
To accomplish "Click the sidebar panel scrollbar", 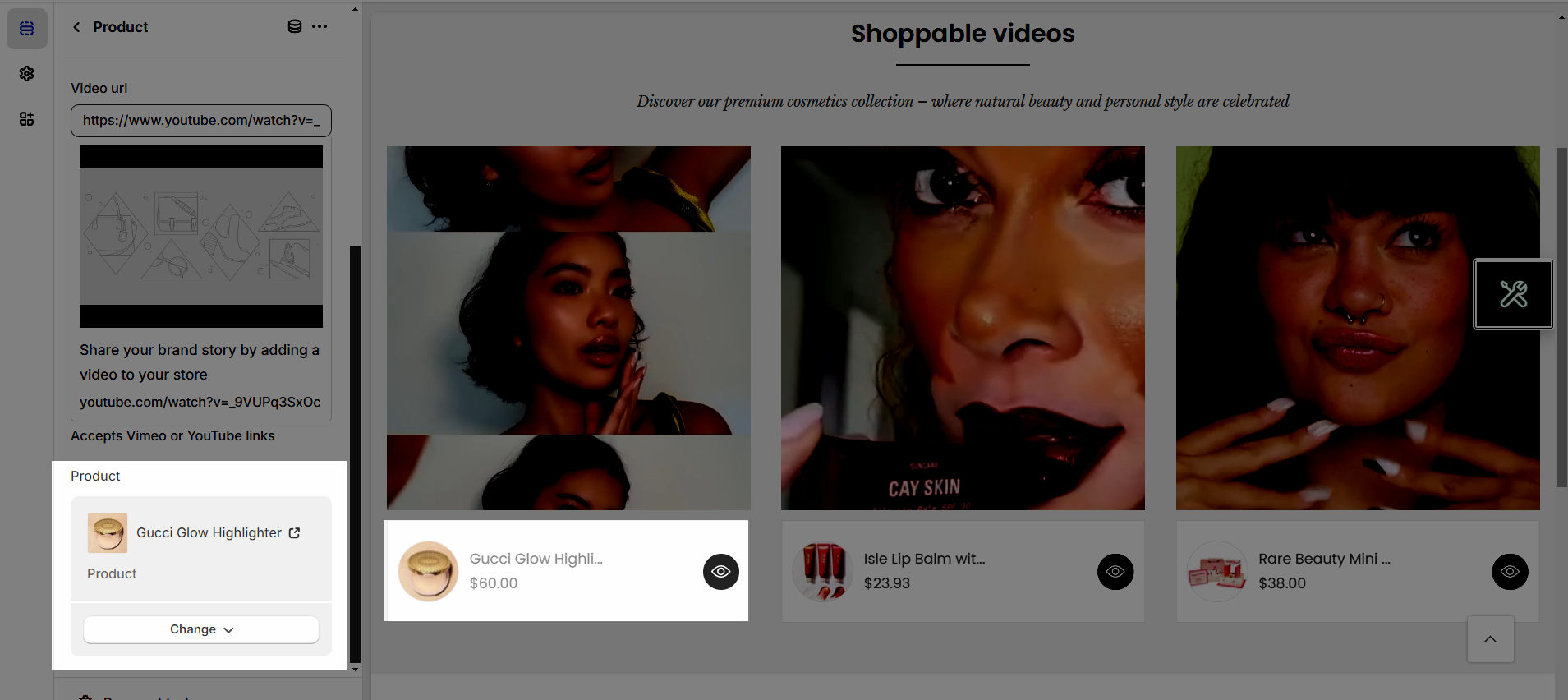I will click(355, 454).
